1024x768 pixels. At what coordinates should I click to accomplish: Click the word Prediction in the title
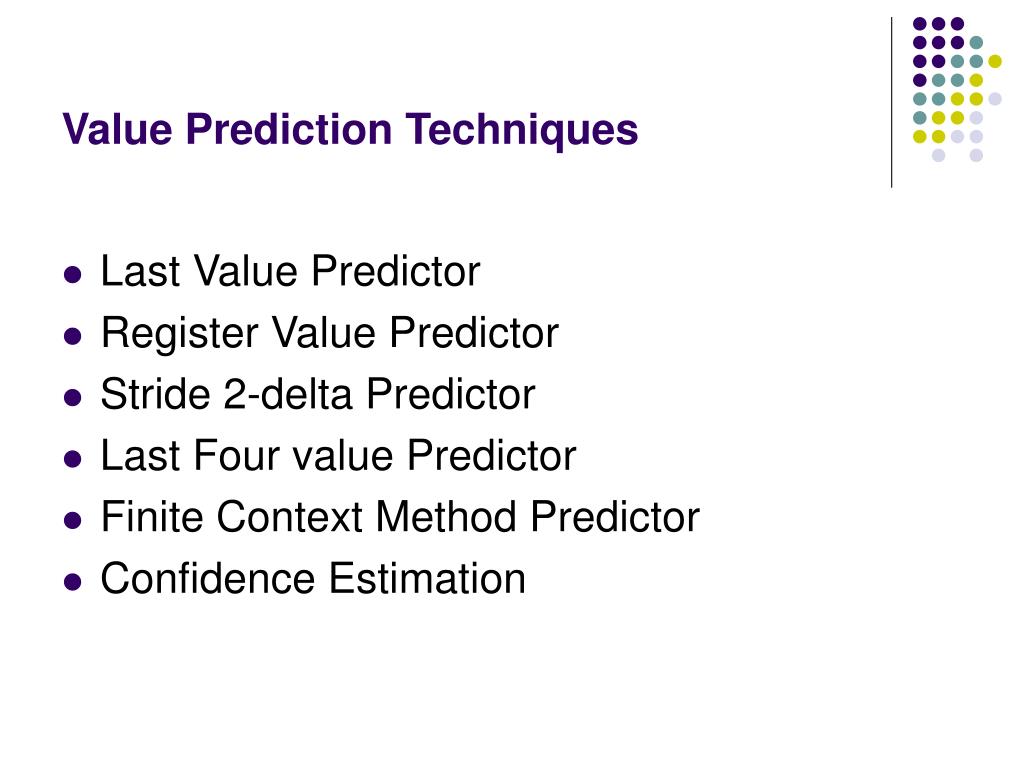point(289,128)
